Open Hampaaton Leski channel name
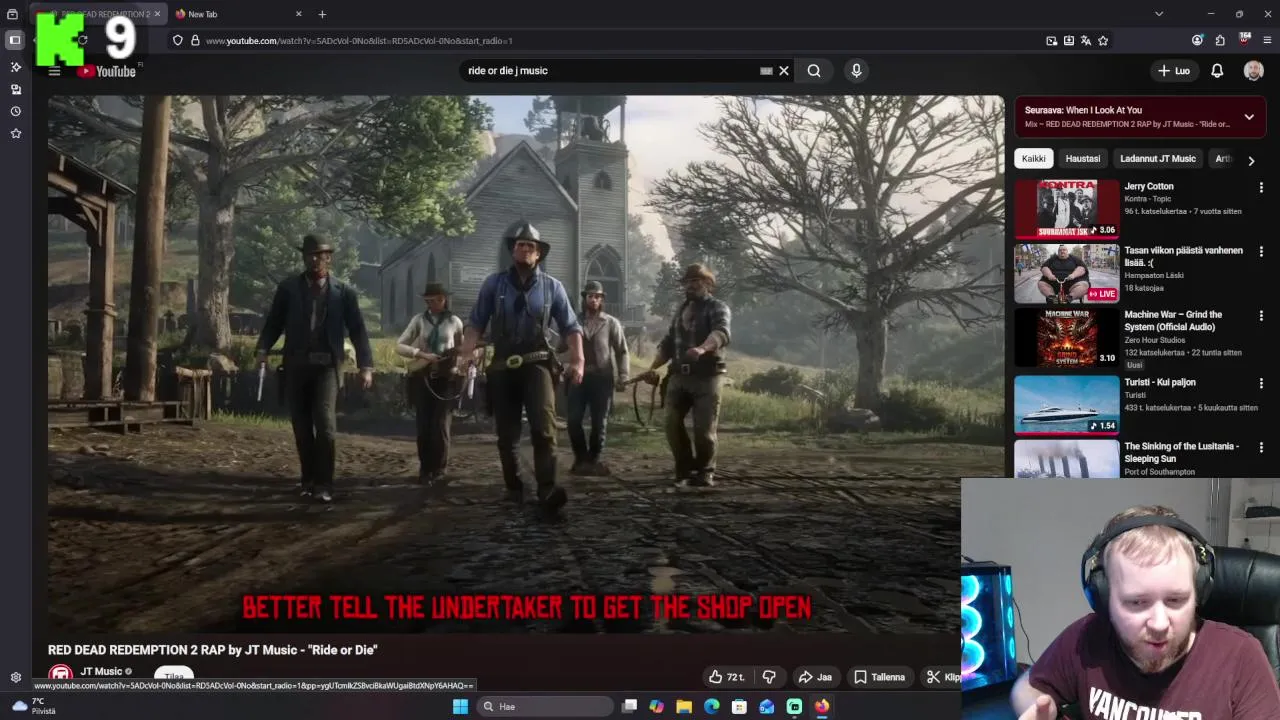The width and height of the screenshot is (1280, 720). pyautogui.click(x=1154, y=275)
